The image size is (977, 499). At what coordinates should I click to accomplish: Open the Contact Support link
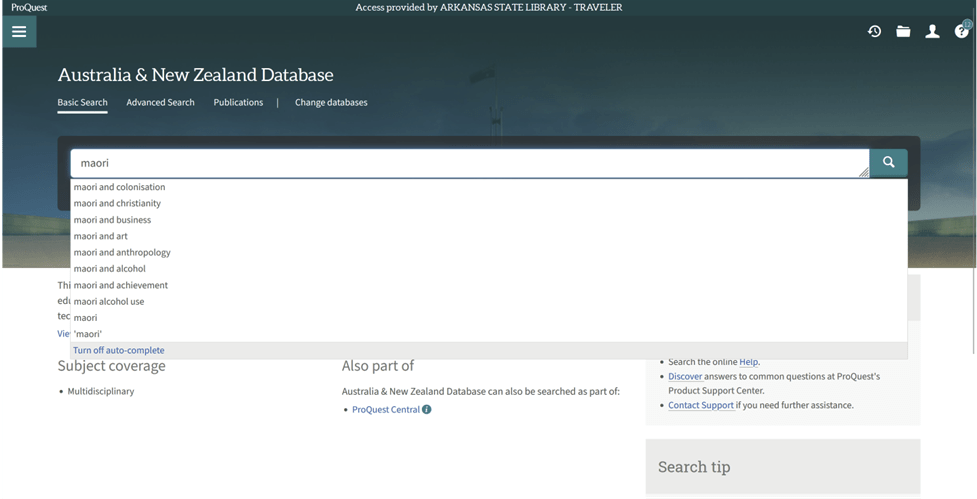[700, 405]
